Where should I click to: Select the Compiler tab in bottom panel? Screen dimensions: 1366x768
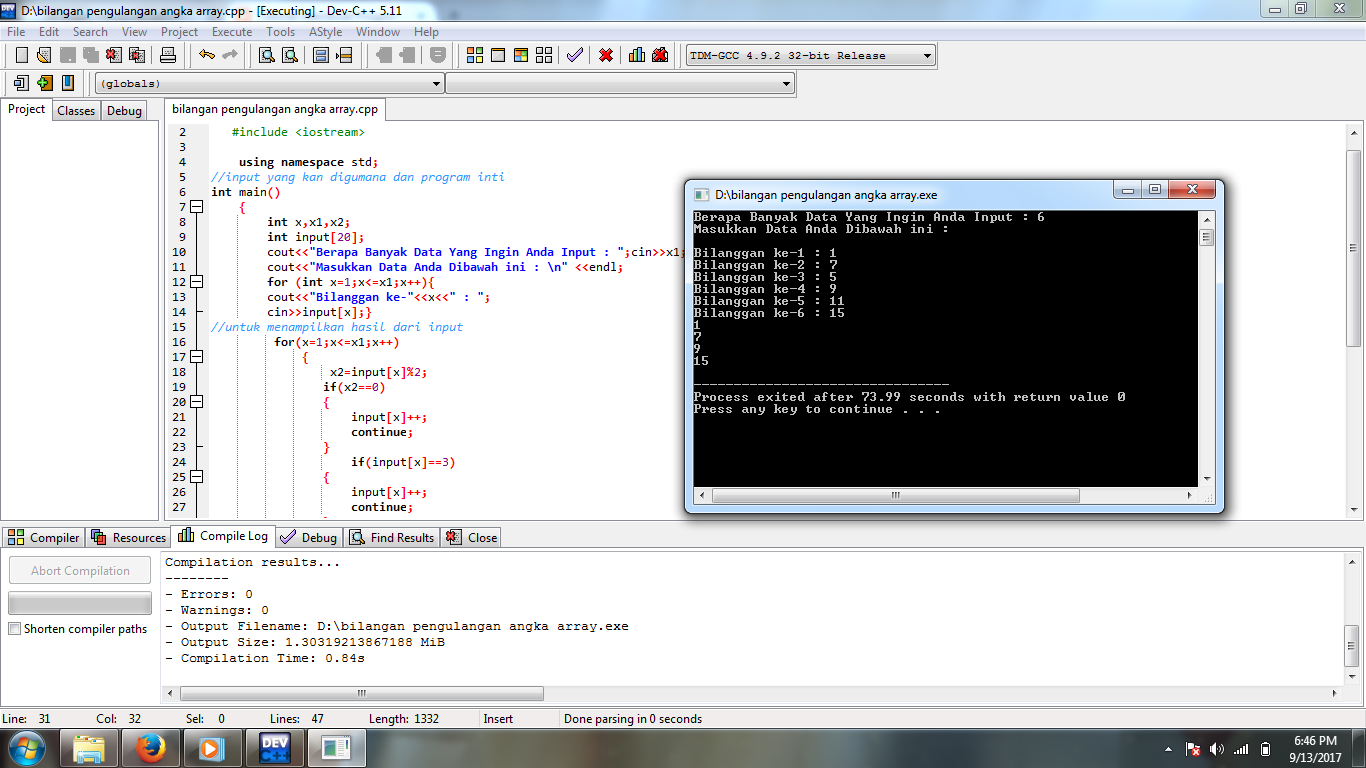pos(43,537)
